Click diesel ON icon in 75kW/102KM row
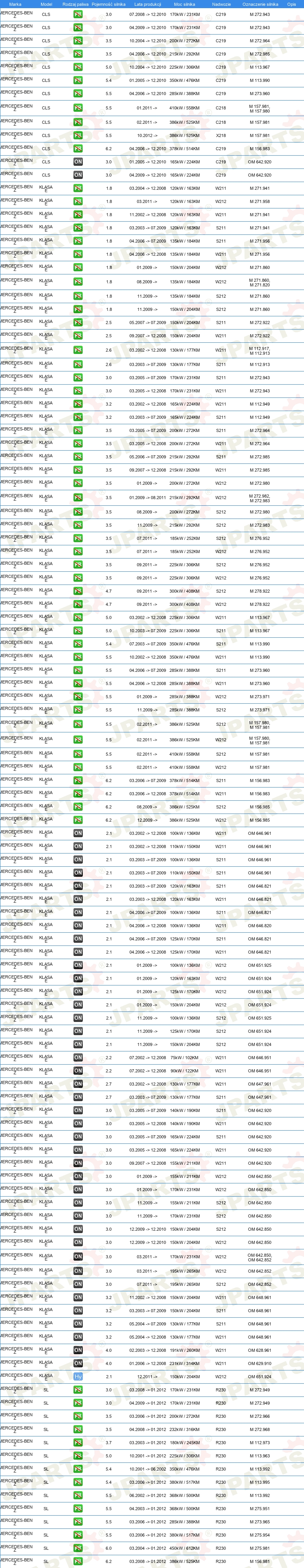Screen dimensions: 304x1568 pyautogui.click(x=78, y=1058)
